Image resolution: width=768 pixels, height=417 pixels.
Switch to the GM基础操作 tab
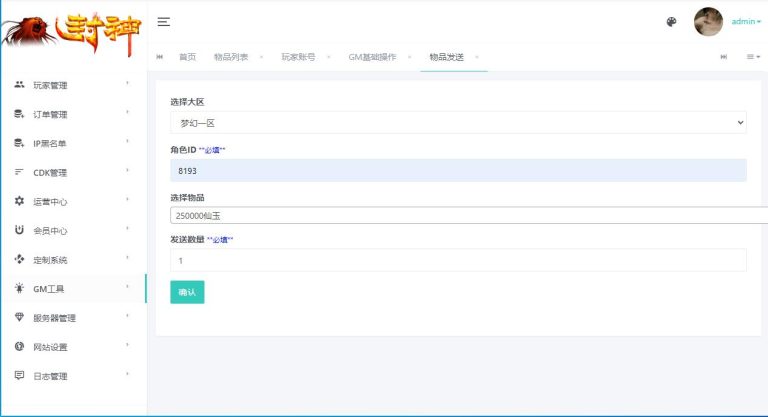tap(372, 57)
